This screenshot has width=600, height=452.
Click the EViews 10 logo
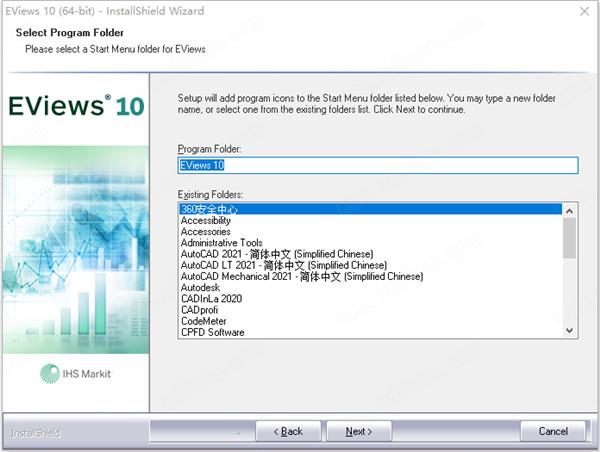point(76,106)
